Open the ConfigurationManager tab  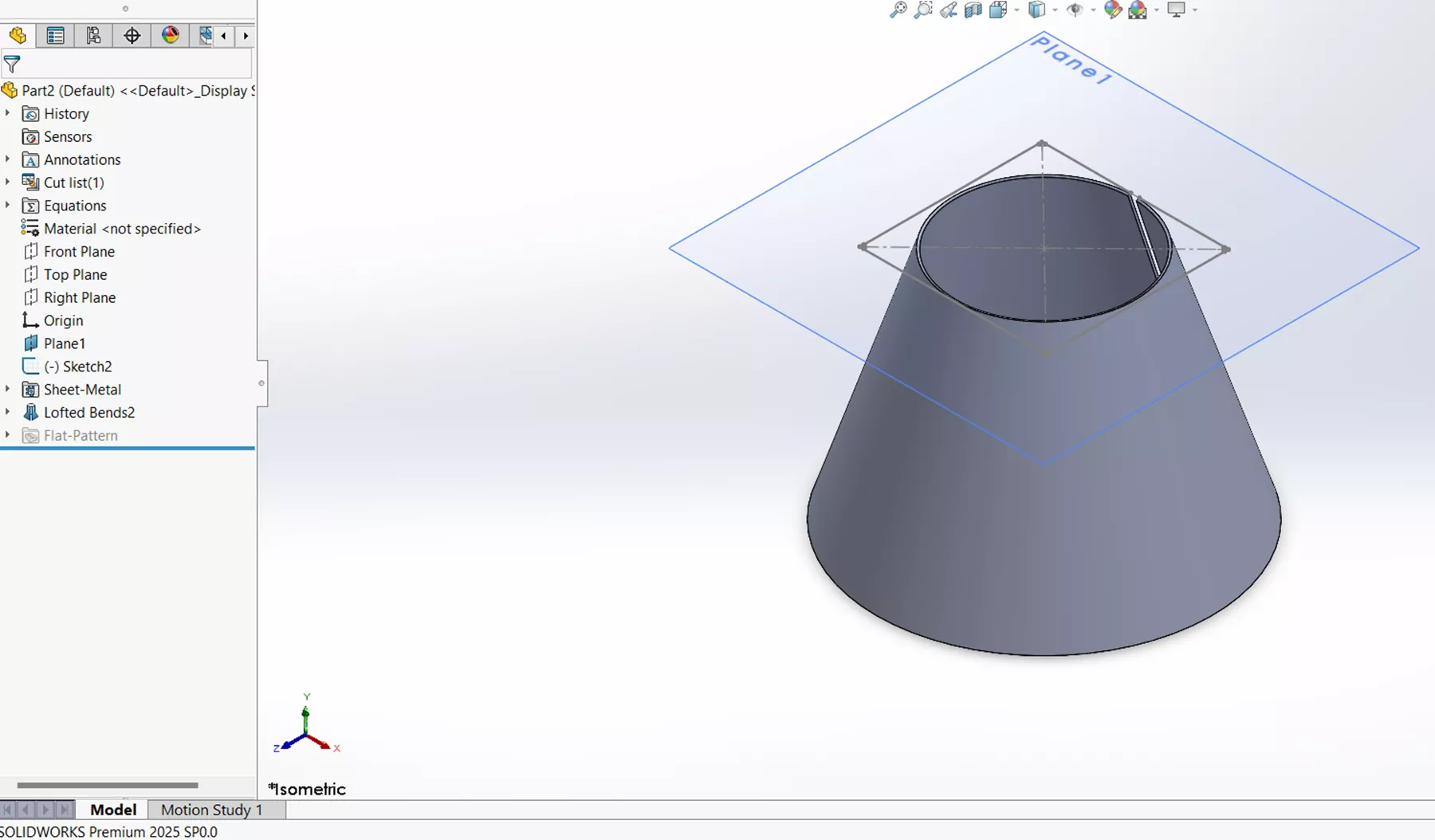click(93, 35)
